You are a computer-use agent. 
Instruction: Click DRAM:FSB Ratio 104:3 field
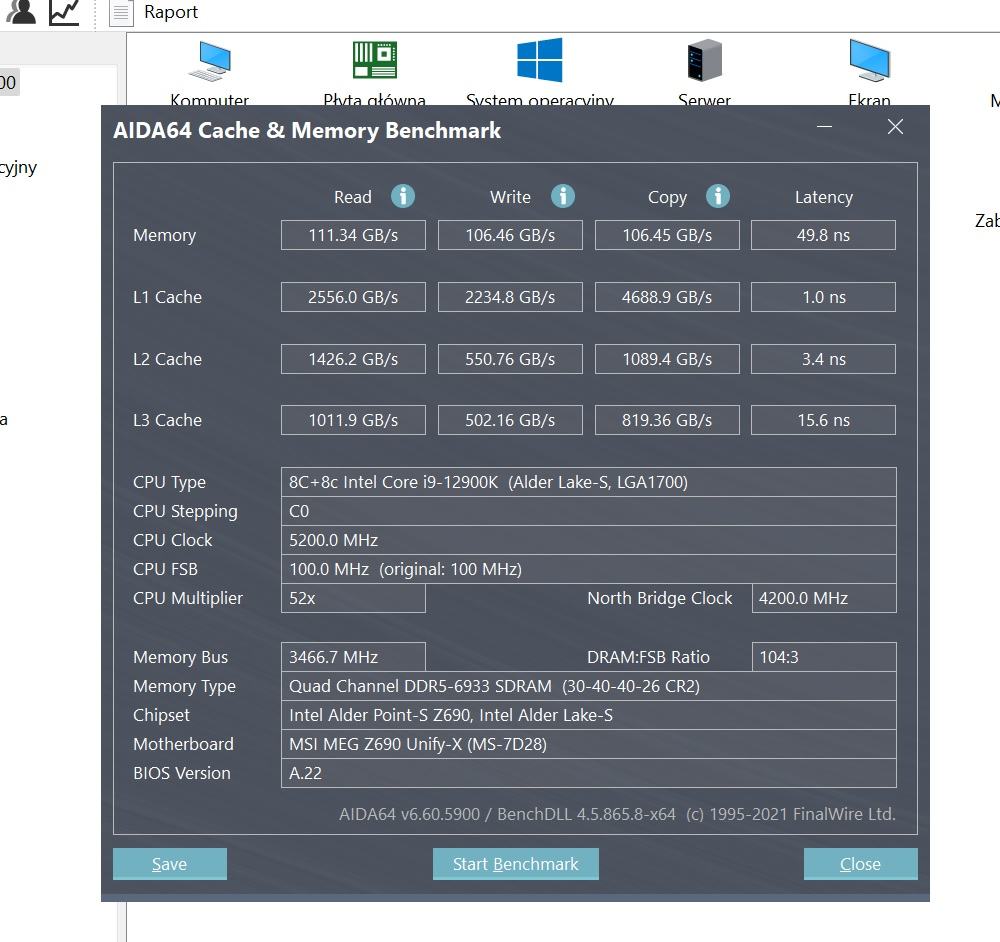click(x=824, y=657)
